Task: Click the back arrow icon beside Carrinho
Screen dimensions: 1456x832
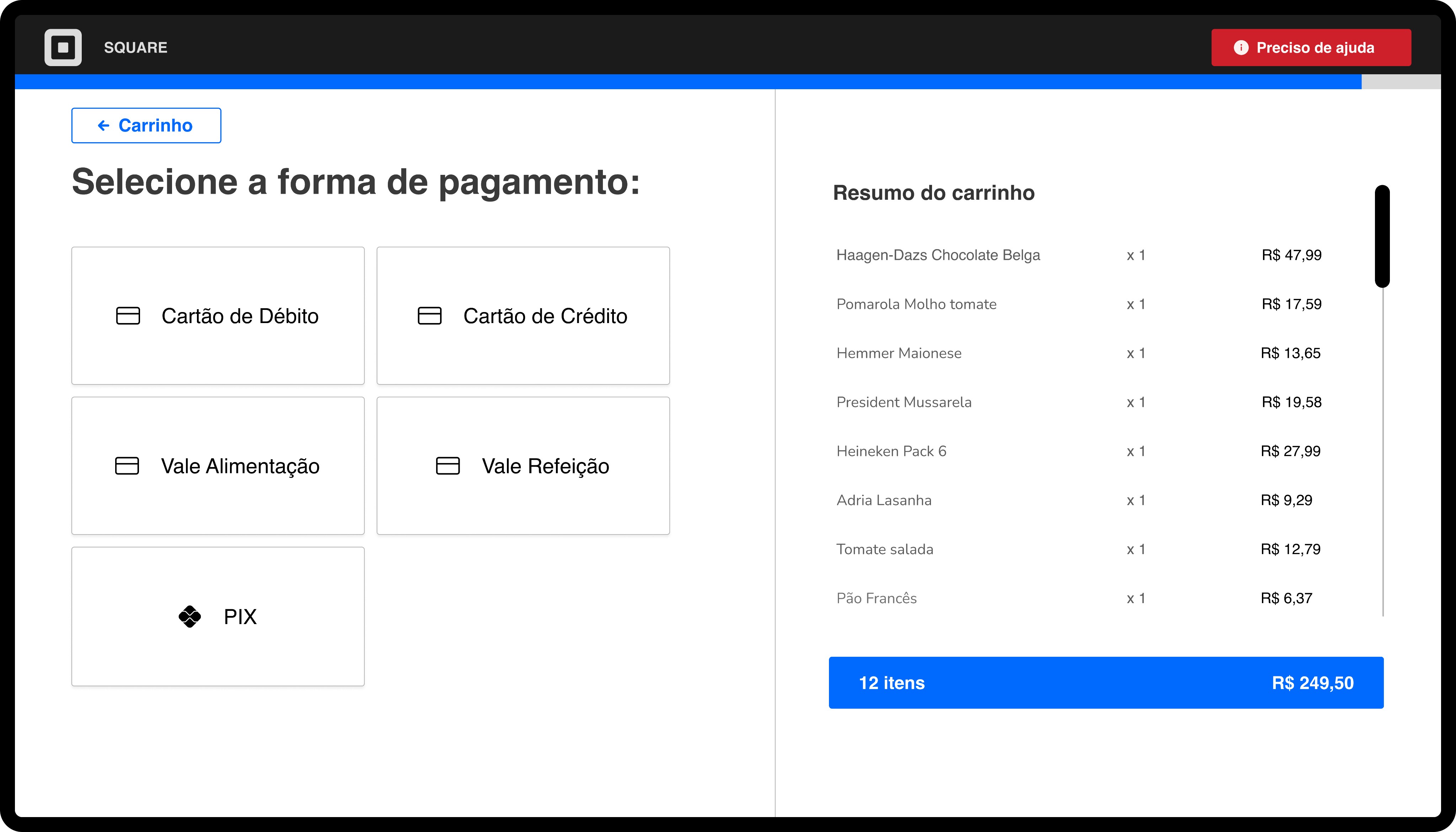Action: click(x=103, y=125)
